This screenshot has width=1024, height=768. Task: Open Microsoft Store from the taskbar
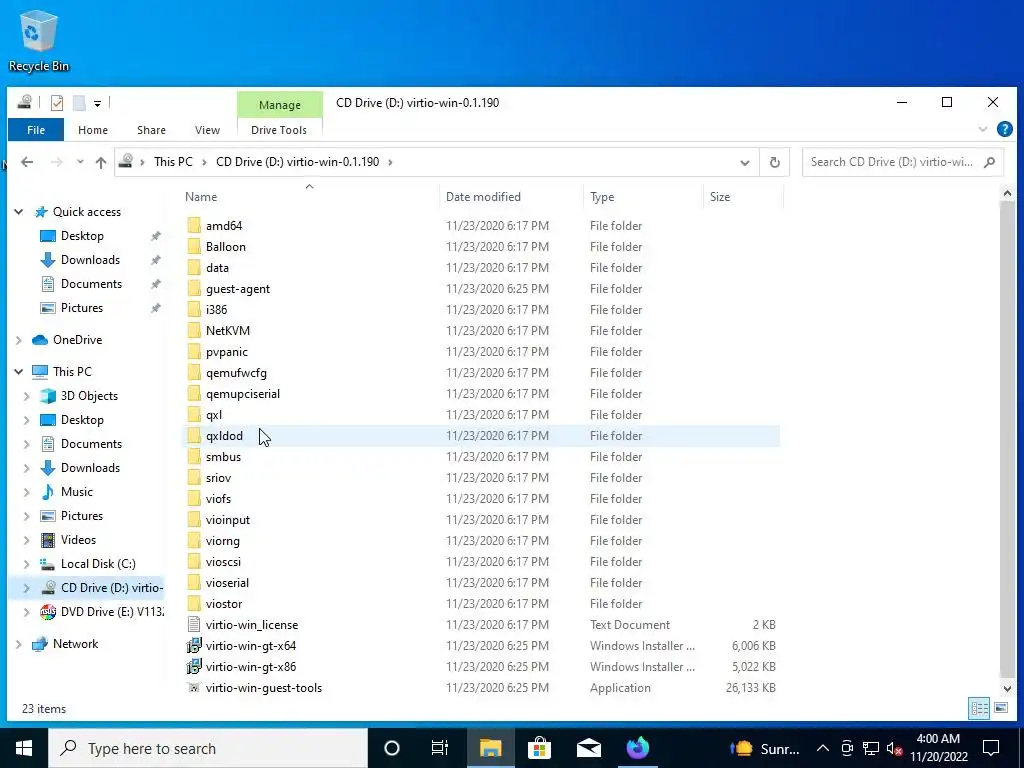tap(539, 748)
